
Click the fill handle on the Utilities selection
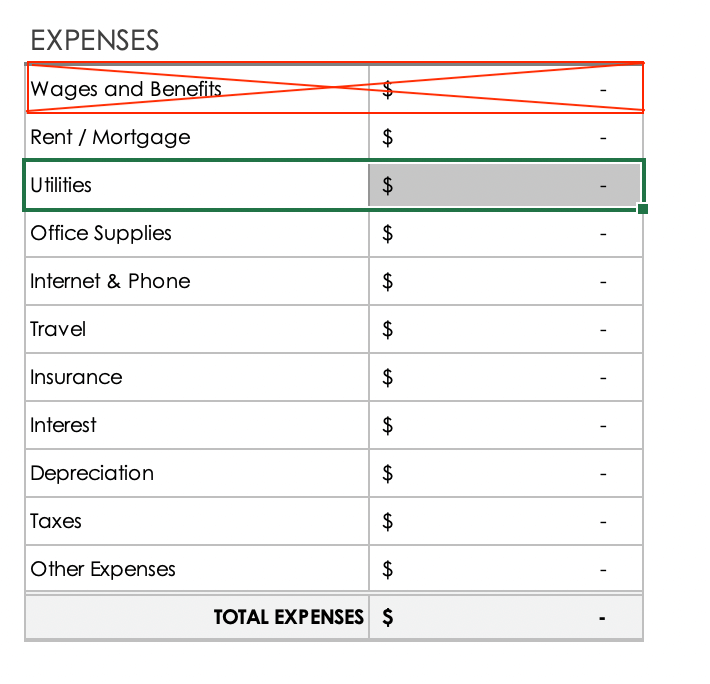(x=641, y=209)
